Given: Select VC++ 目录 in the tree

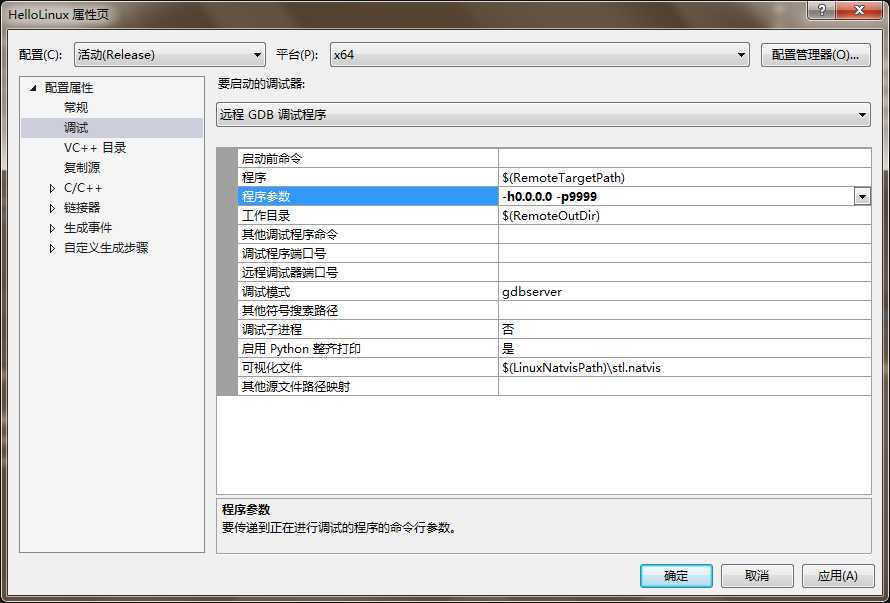Looking at the screenshot, I should (x=95, y=148).
